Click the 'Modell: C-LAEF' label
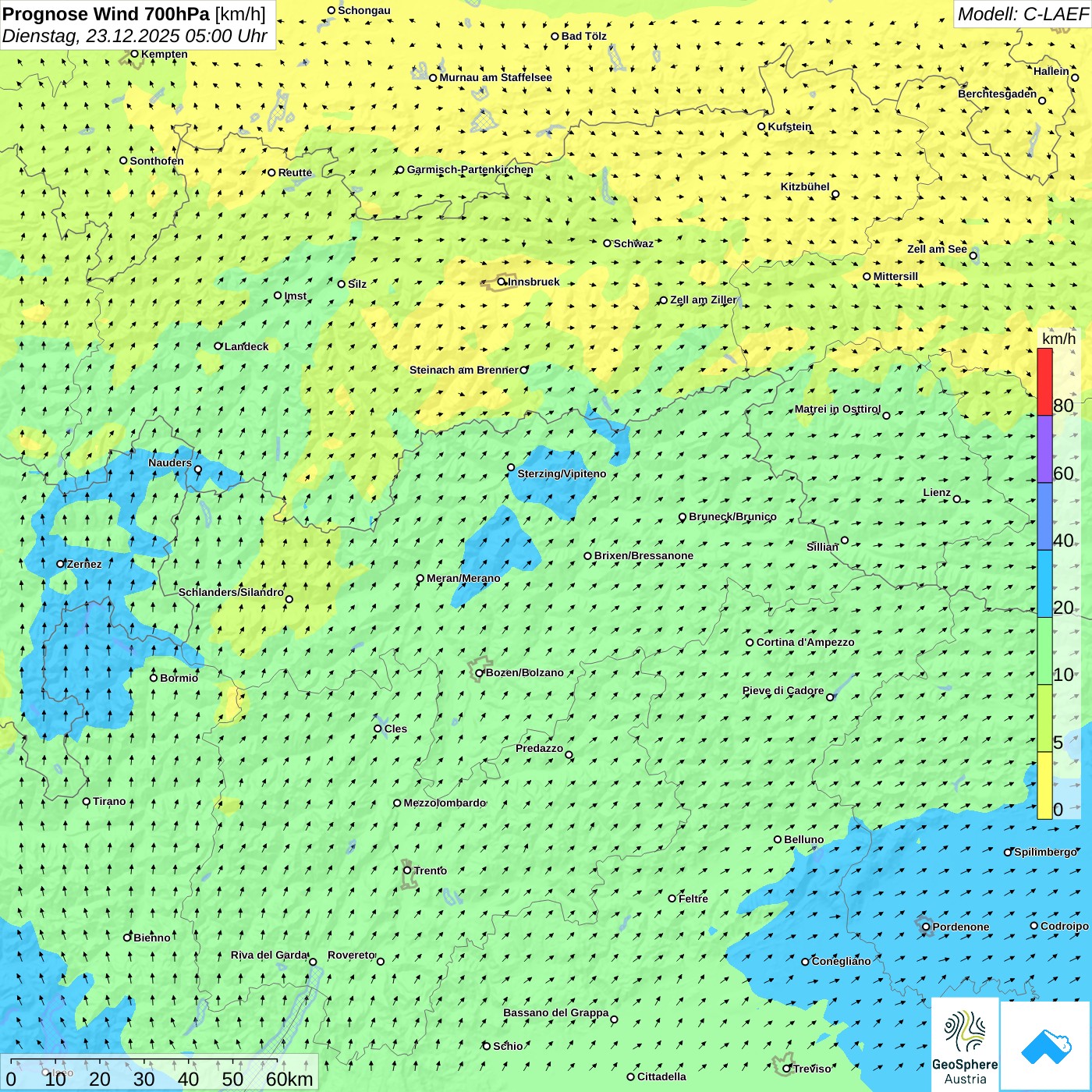Image resolution: width=1092 pixels, height=1092 pixels. coord(1023,14)
